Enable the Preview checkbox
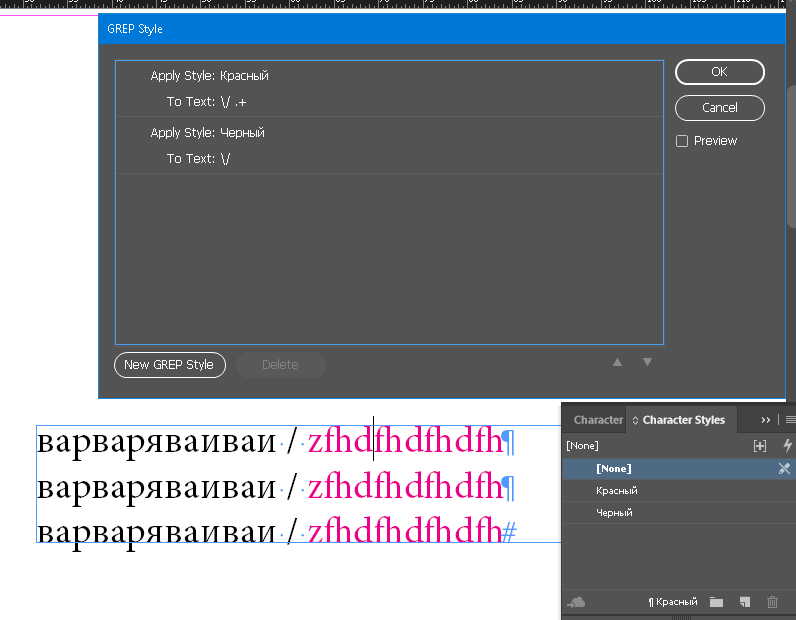Viewport: 796px width, 620px height. pos(682,141)
